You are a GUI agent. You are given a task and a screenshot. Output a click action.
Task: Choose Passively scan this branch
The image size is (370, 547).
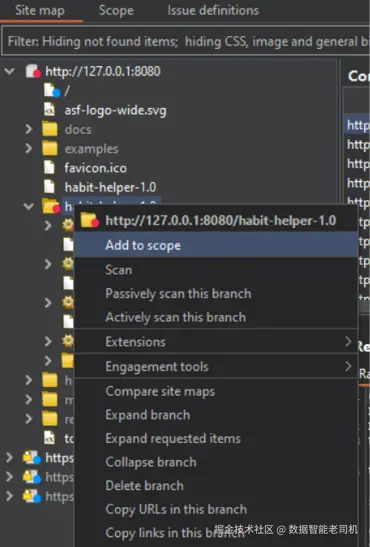(x=216, y=294)
